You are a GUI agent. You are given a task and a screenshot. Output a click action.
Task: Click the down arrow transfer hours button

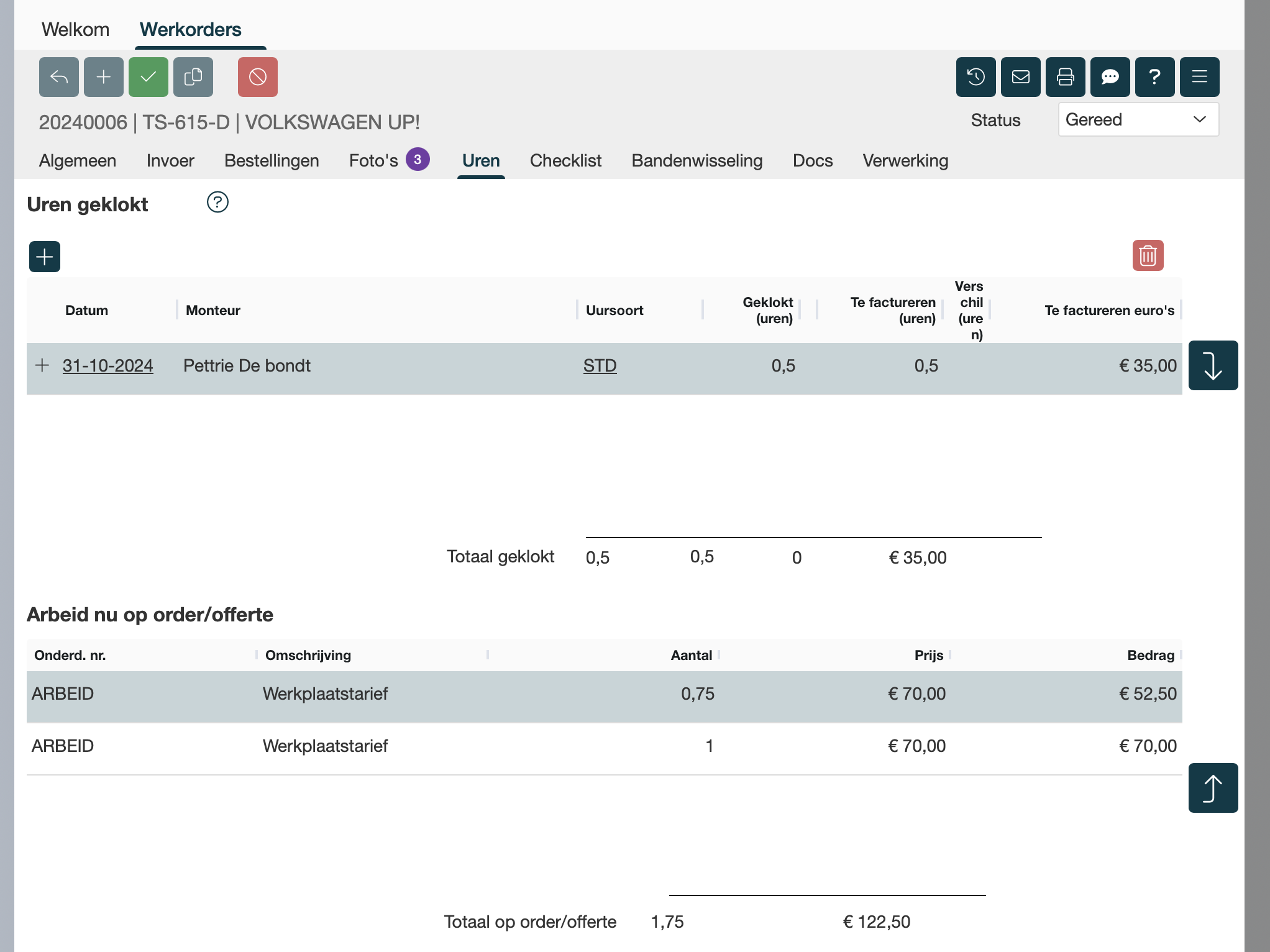point(1213,365)
